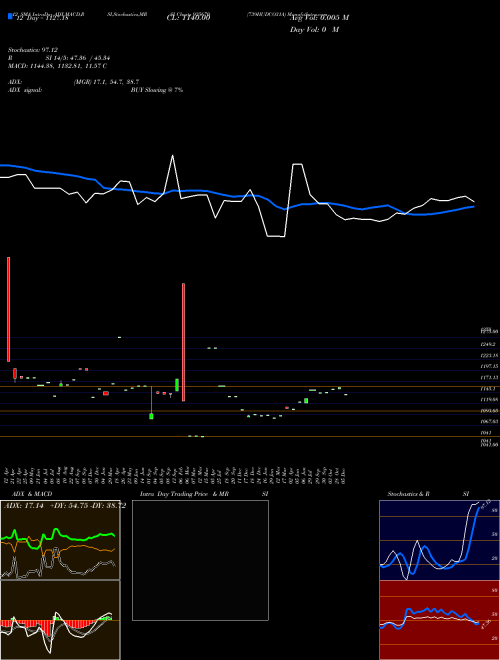Click the 1171.13 price axis label

pos(489,377)
